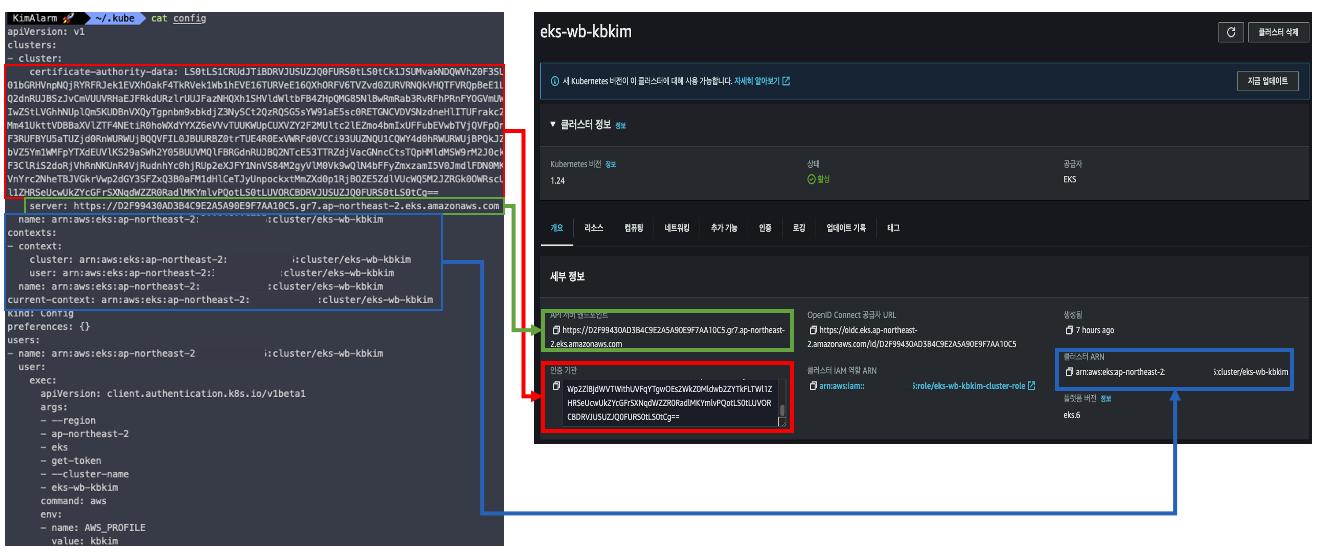Image resolution: width=1325 pixels, height=557 pixels.
Task: Click the '- --cluster-name' argument line
Action: (85, 474)
